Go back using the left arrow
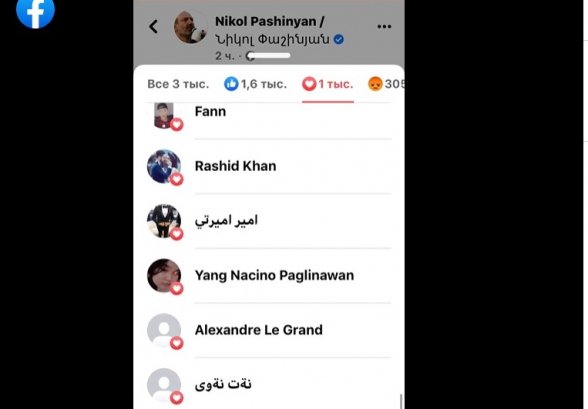The width and height of the screenshot is (588, 409). 153,27
